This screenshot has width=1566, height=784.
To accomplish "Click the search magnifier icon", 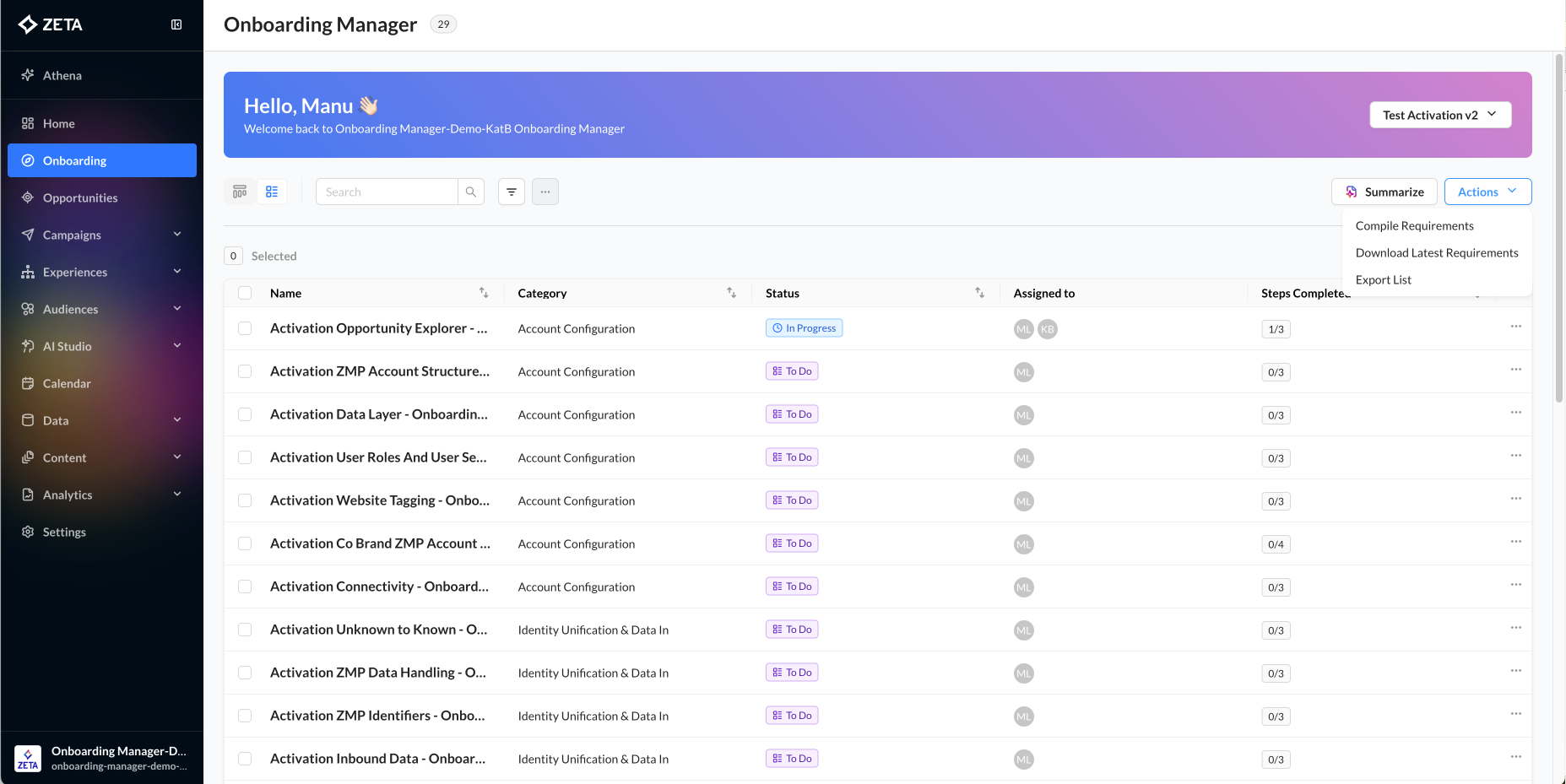I will coord(471,192).
